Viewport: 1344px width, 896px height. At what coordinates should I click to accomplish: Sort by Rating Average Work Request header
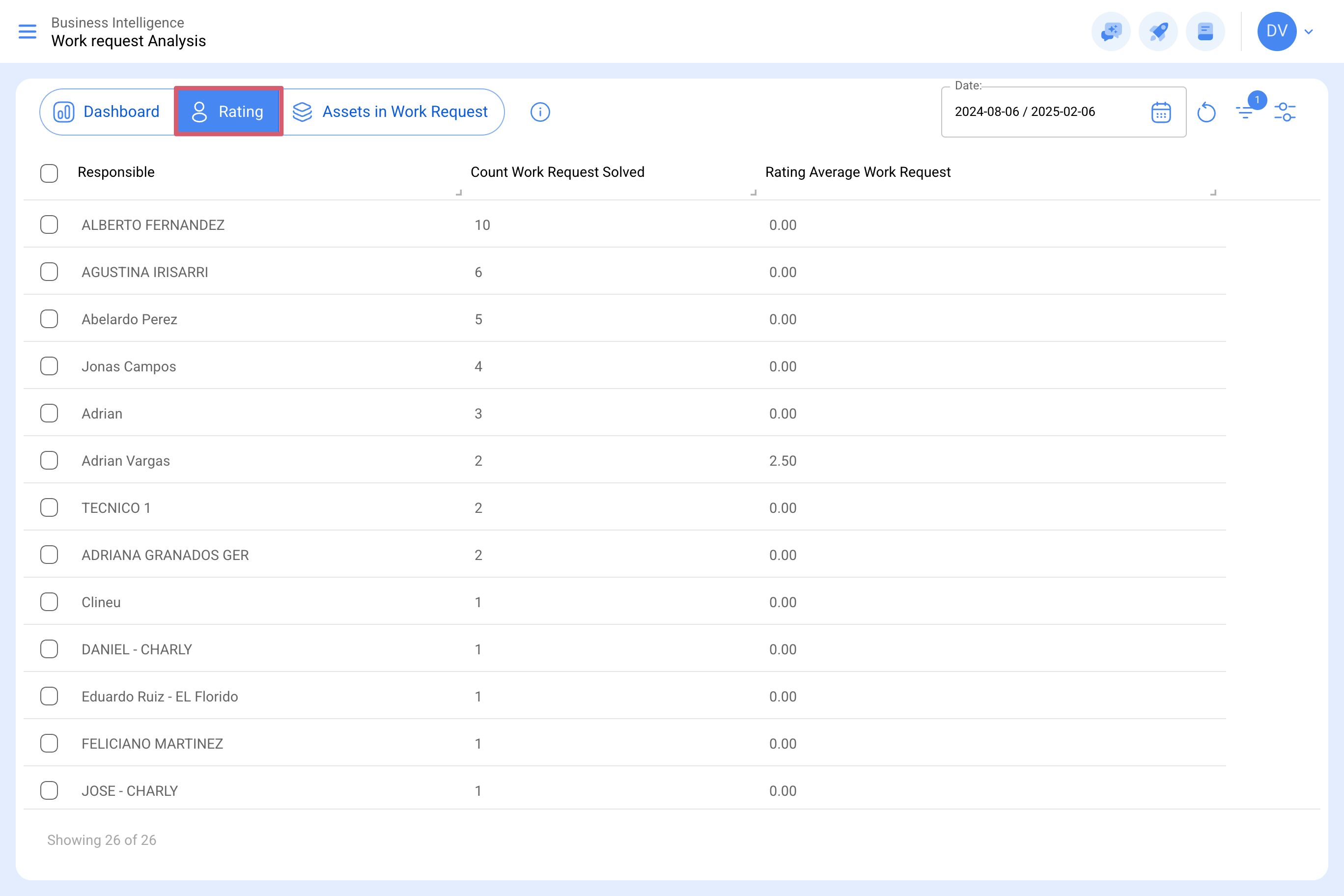(x=858, y=172)
